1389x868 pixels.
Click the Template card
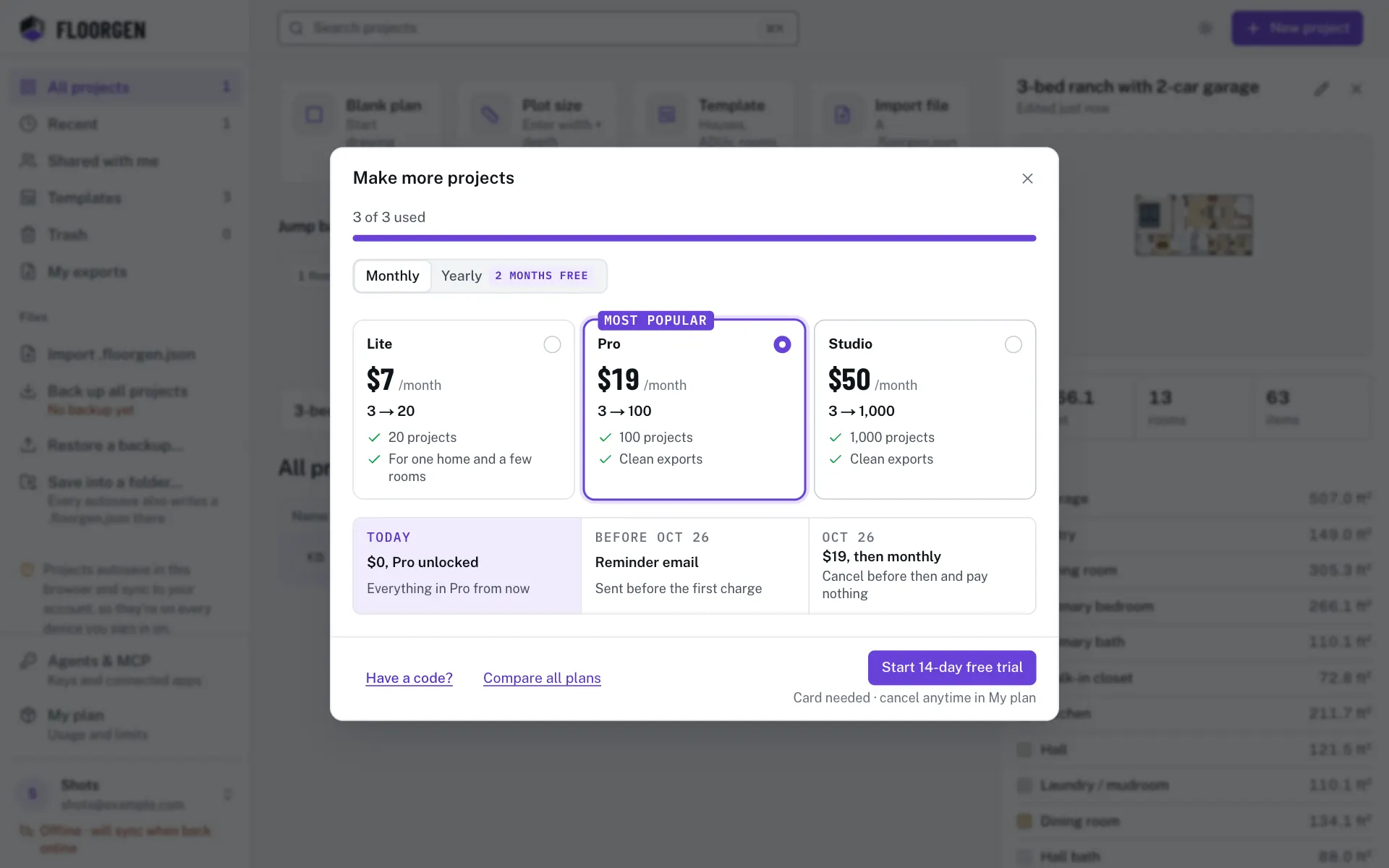click(x=714, y=132)
